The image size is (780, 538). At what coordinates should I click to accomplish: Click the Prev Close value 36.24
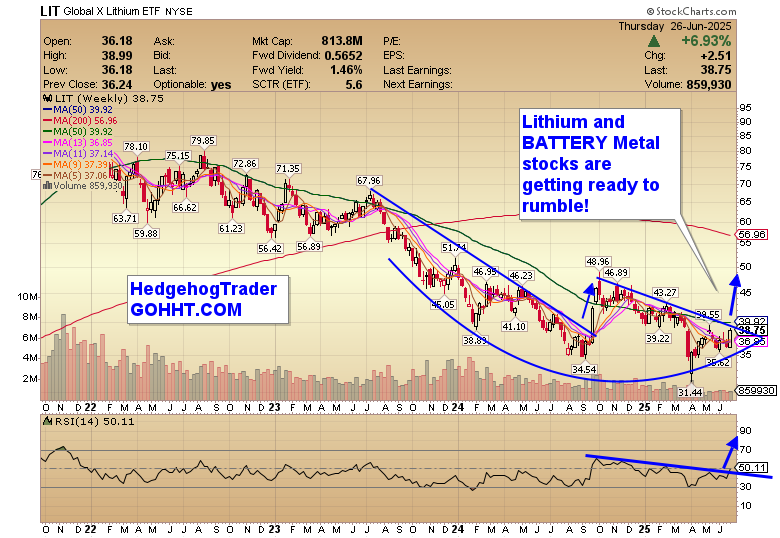tap(117, 84)
